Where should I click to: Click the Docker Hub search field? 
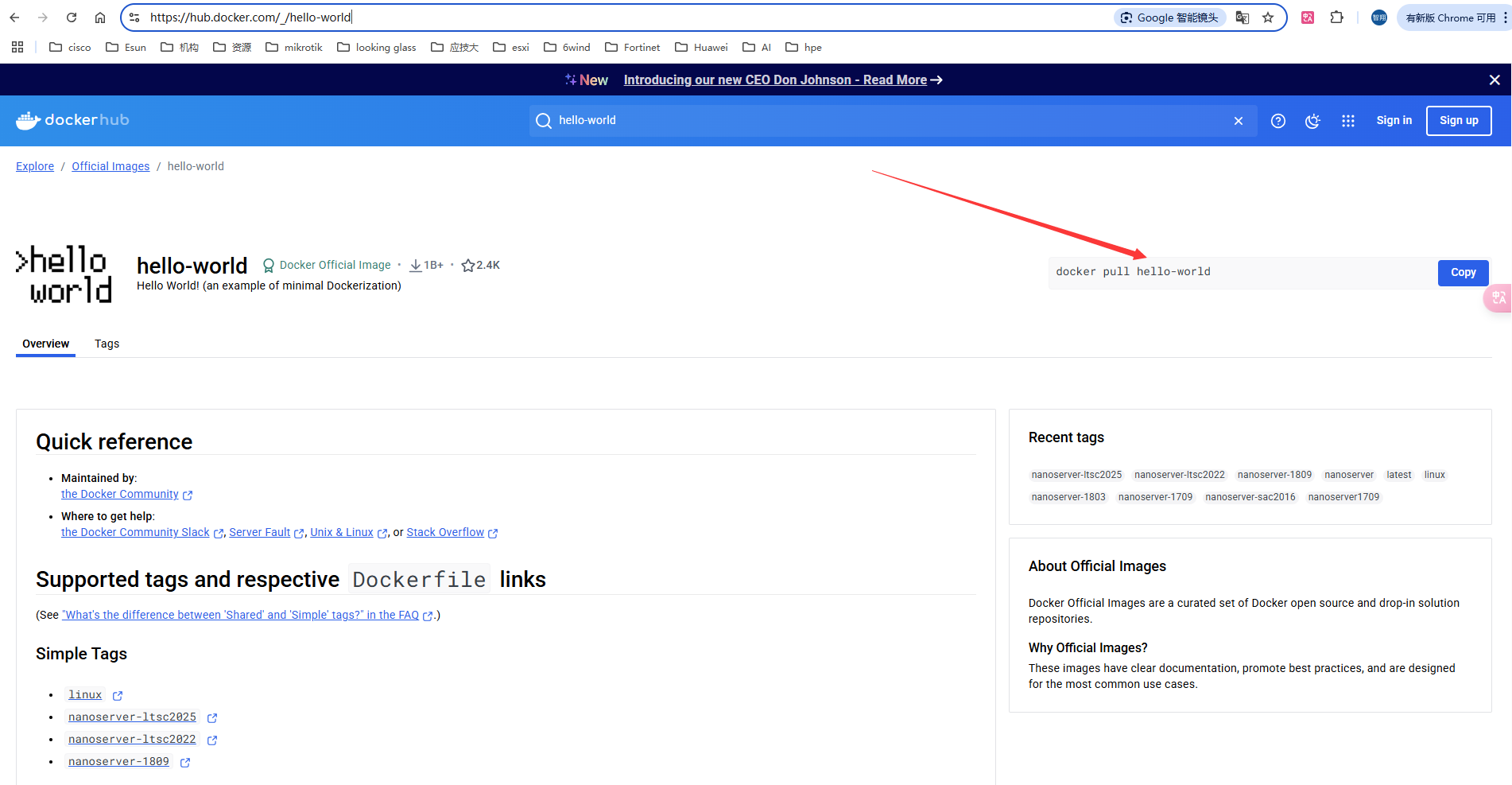[882, 121]
